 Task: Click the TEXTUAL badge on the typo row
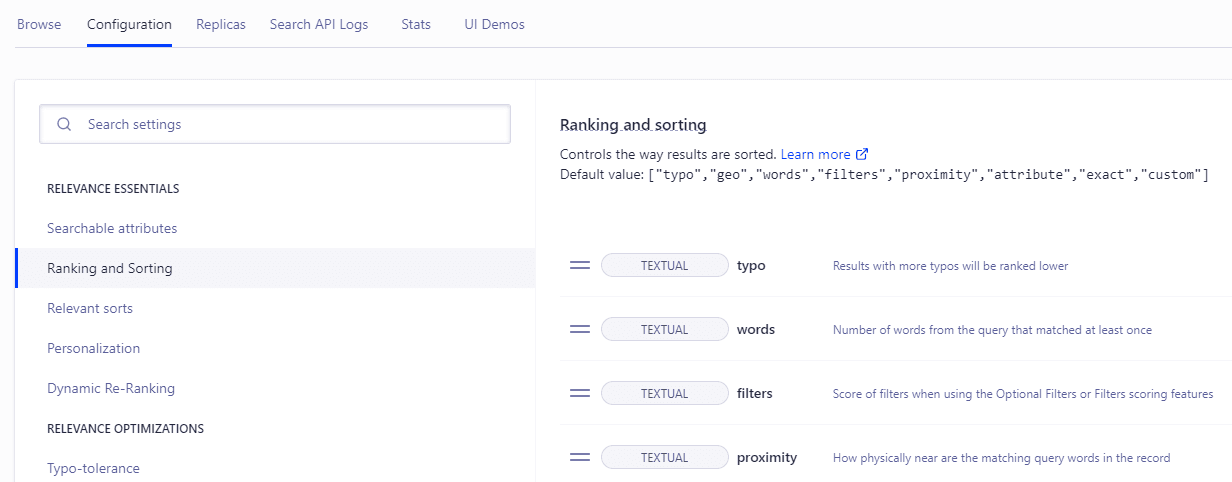(x=665, y=265)
